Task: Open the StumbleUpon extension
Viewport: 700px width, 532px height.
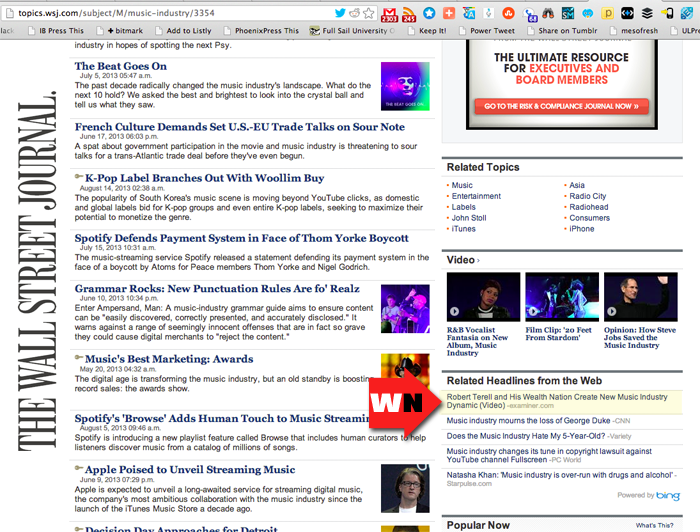Action: tap(508, 13)
